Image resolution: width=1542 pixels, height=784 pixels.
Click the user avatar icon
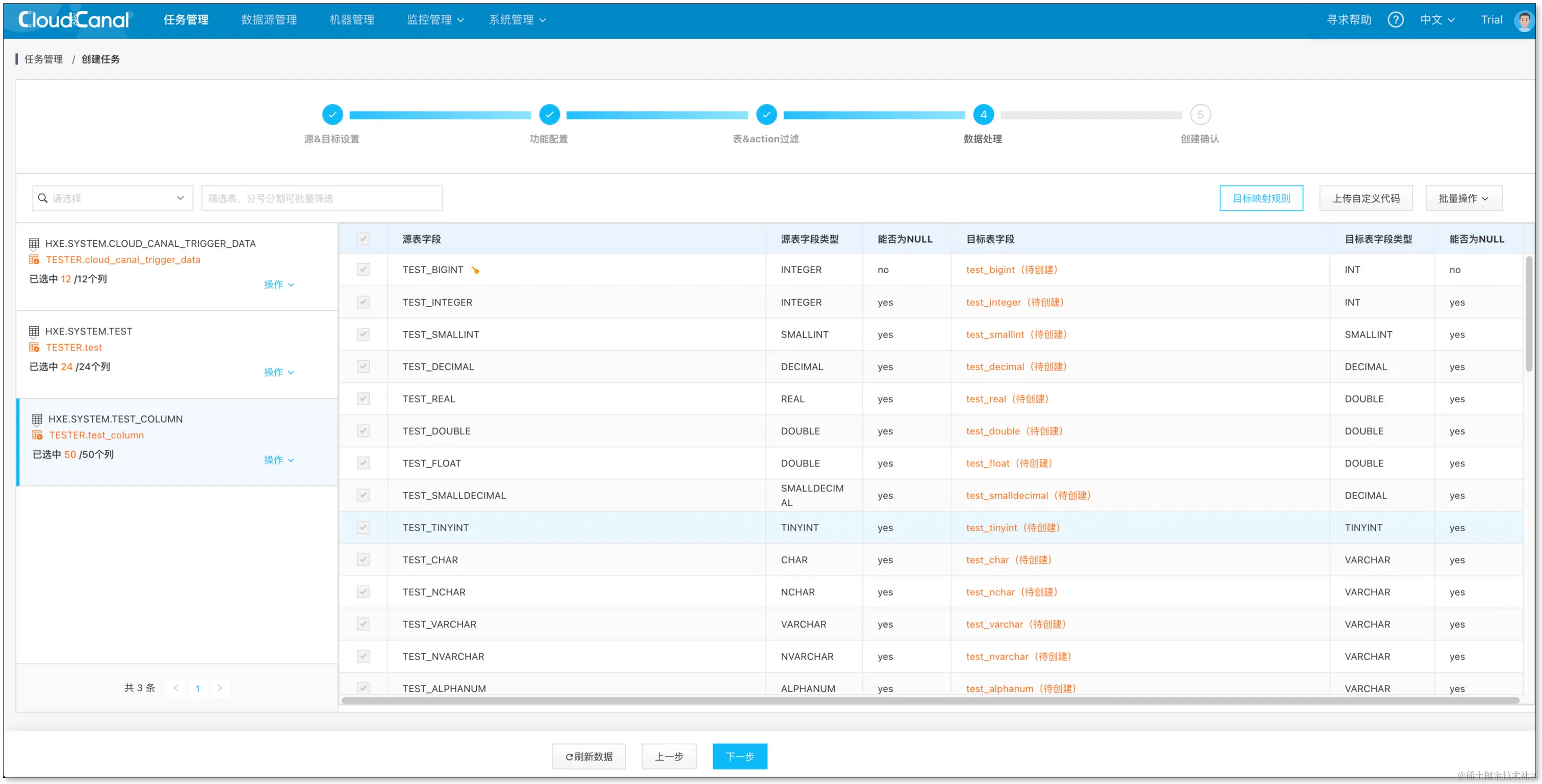point(1524,20)
